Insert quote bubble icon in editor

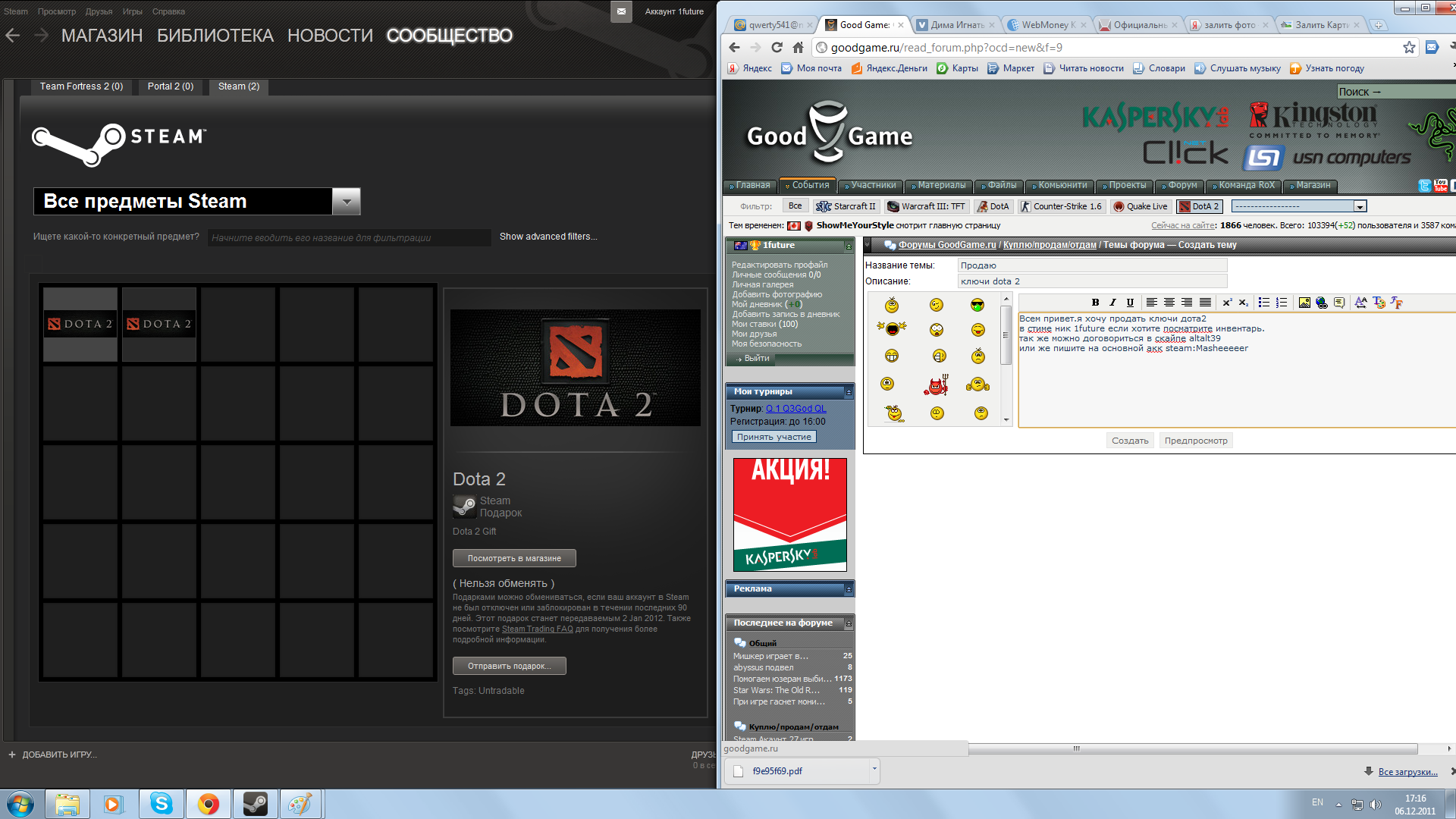pyautogui.click(x=1339, y=303)
